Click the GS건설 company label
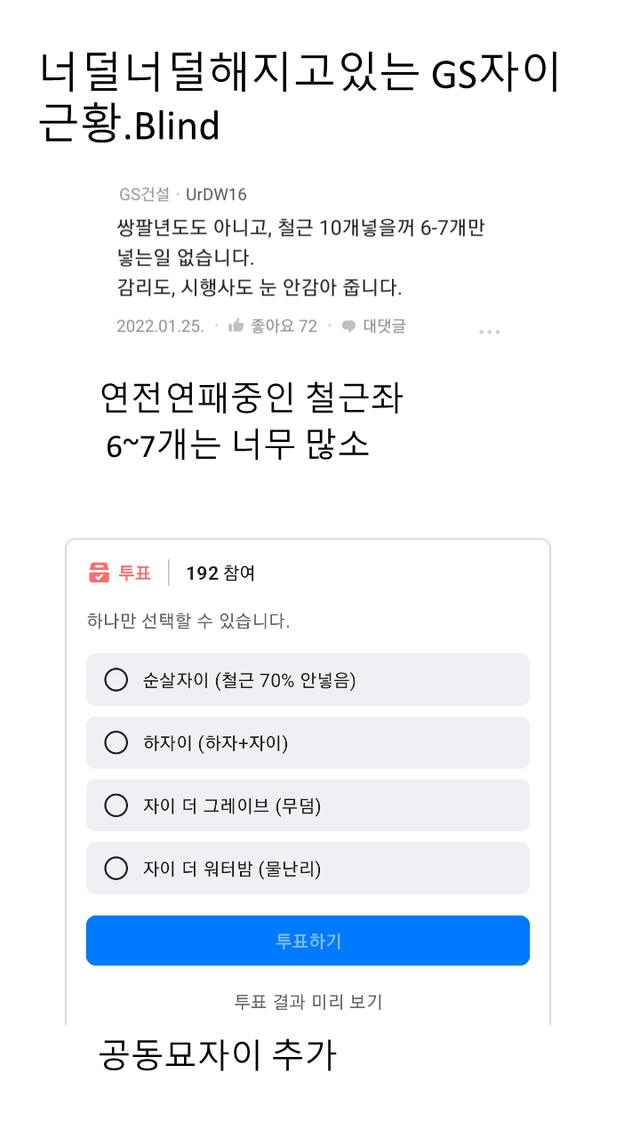This screenshot has width=640, height=1138. 144,194
